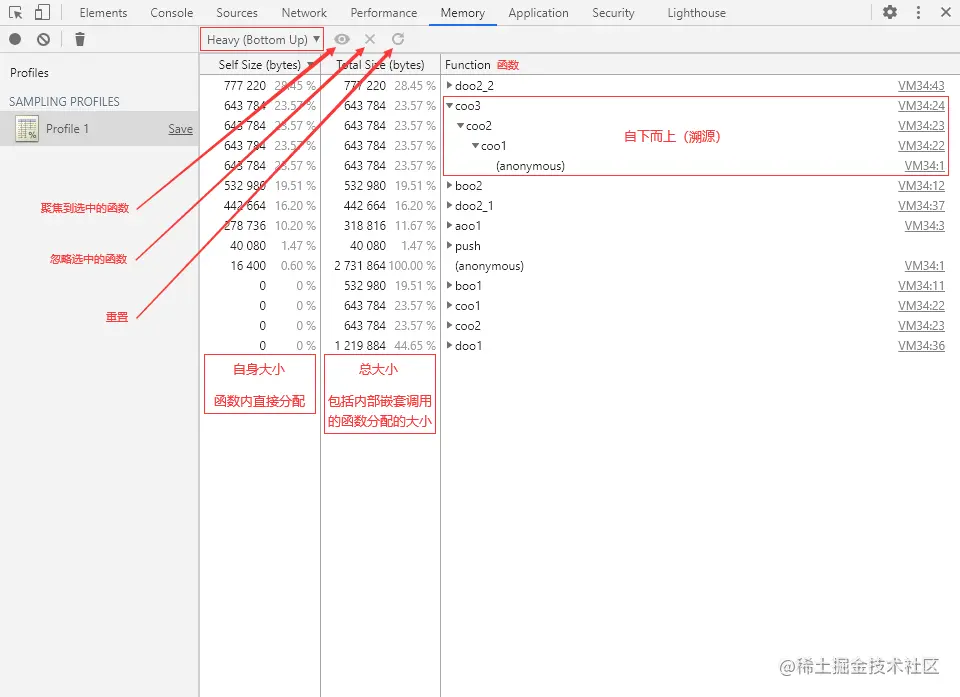Click the 777 220 self size cell
The height and width of the screenshot is (697, 960).
click(x=245, y=86)
